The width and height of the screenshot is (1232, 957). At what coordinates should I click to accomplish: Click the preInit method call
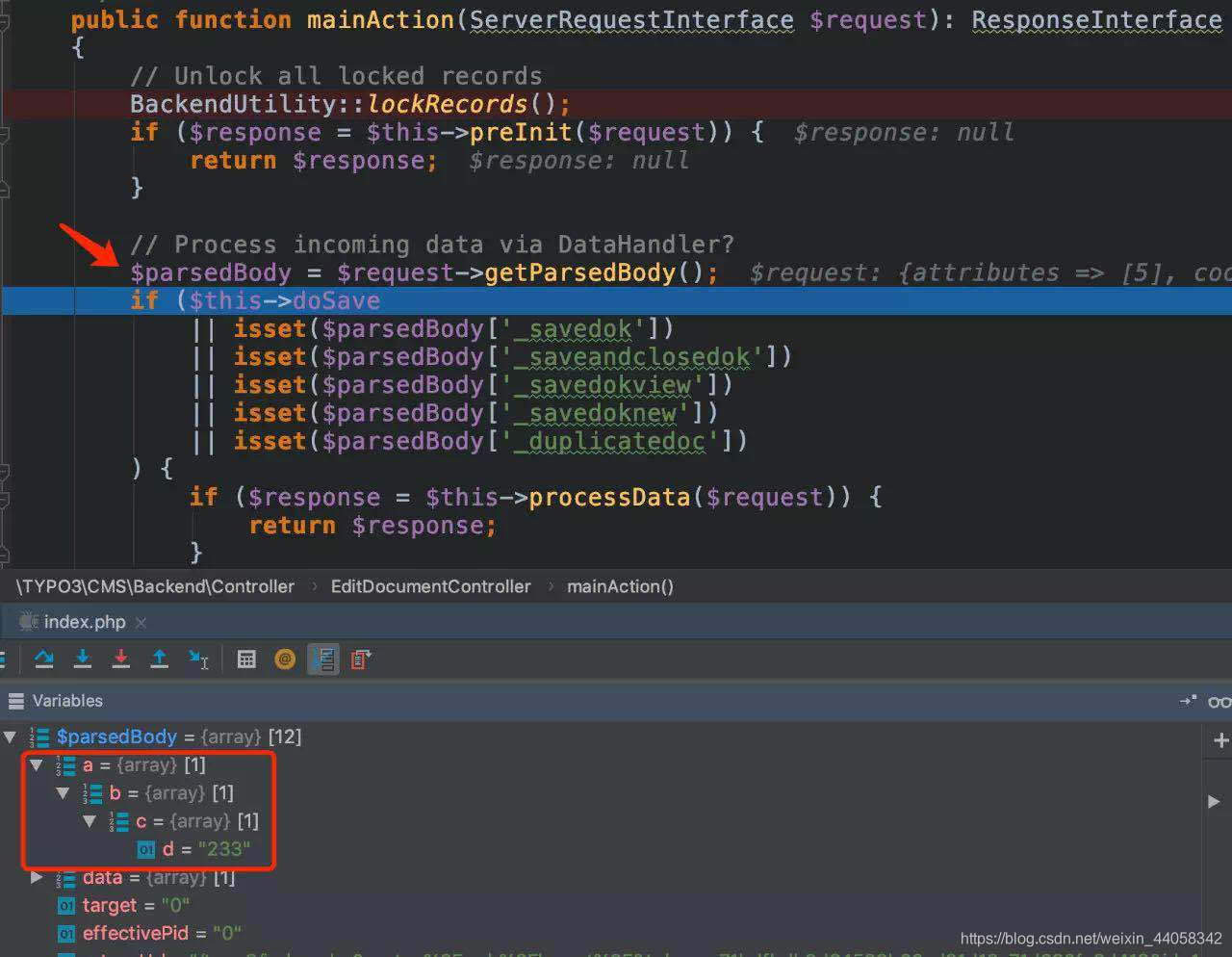(x=521, y=132)
